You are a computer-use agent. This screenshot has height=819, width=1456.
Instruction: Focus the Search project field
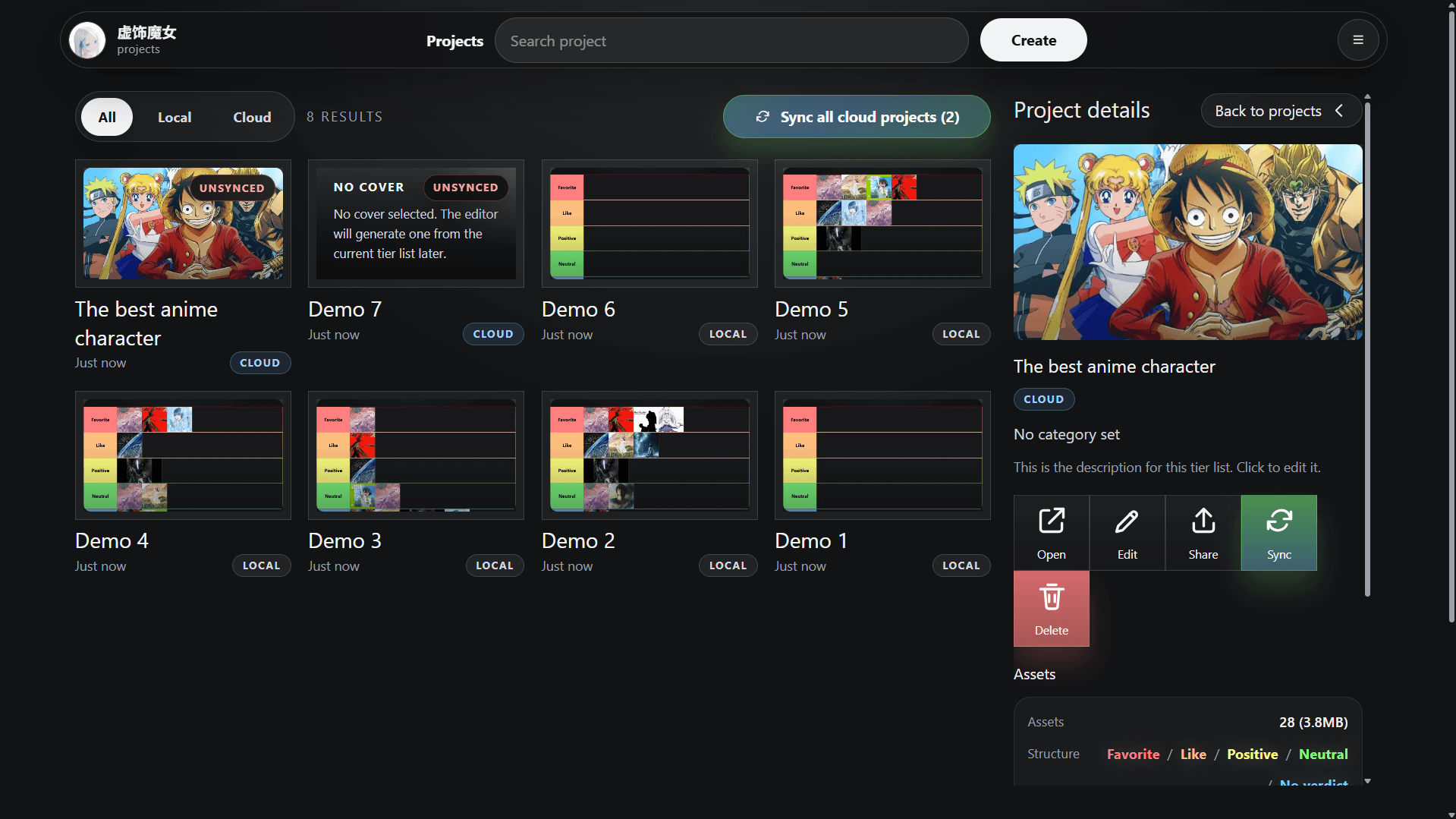731,41
